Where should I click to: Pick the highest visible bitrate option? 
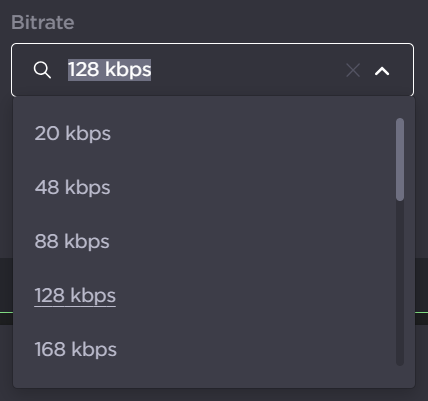tap(214, 349)
